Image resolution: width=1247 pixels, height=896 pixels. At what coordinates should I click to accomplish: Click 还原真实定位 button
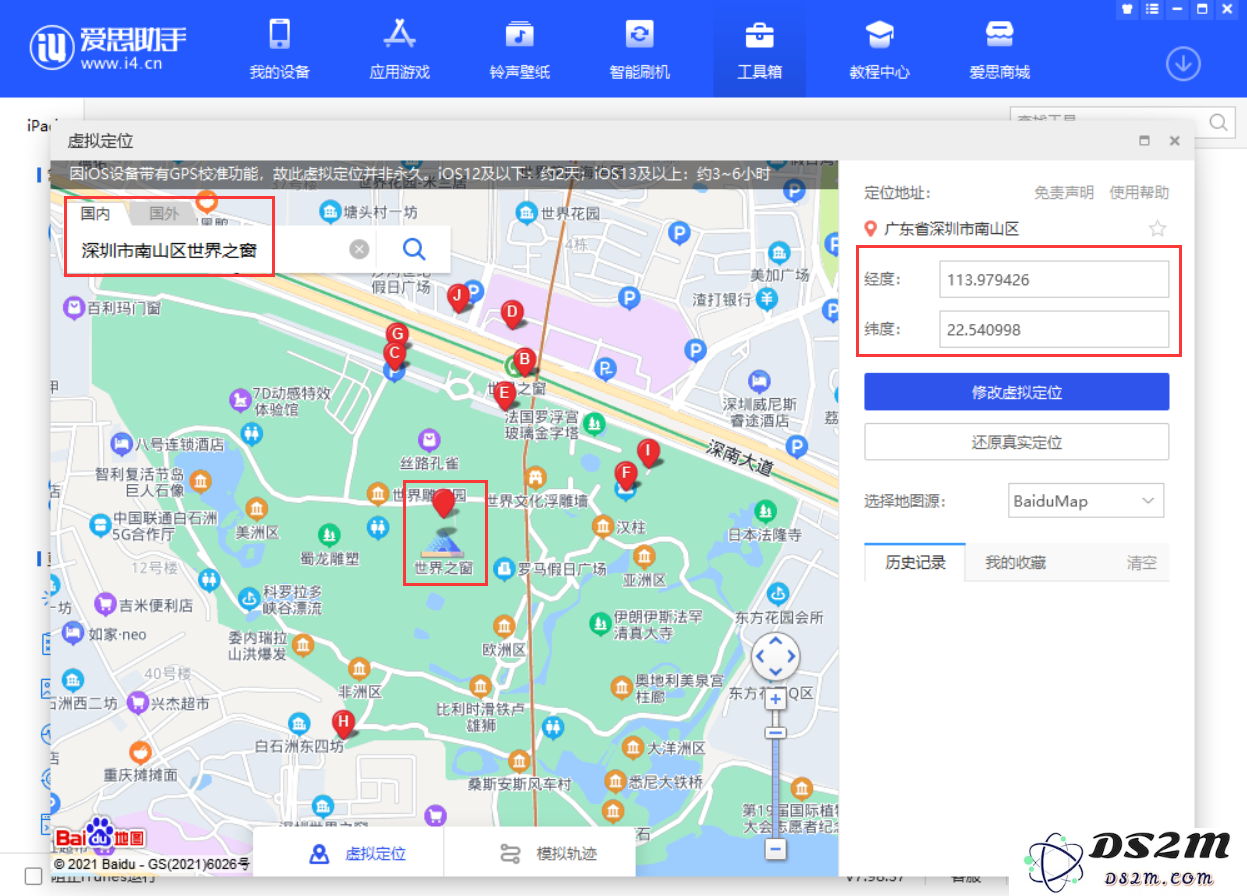[x=1017, y=442]
